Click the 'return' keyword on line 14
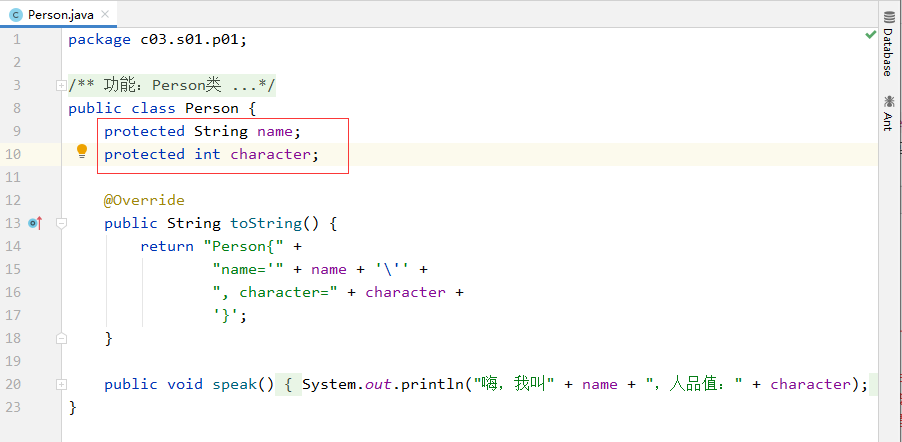 167,246
